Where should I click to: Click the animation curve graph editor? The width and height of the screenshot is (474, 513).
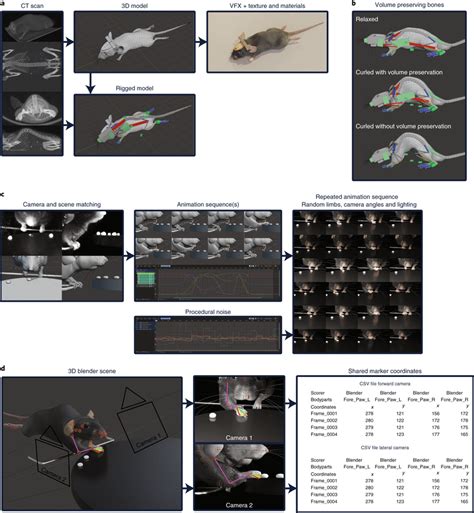[208, 282]
